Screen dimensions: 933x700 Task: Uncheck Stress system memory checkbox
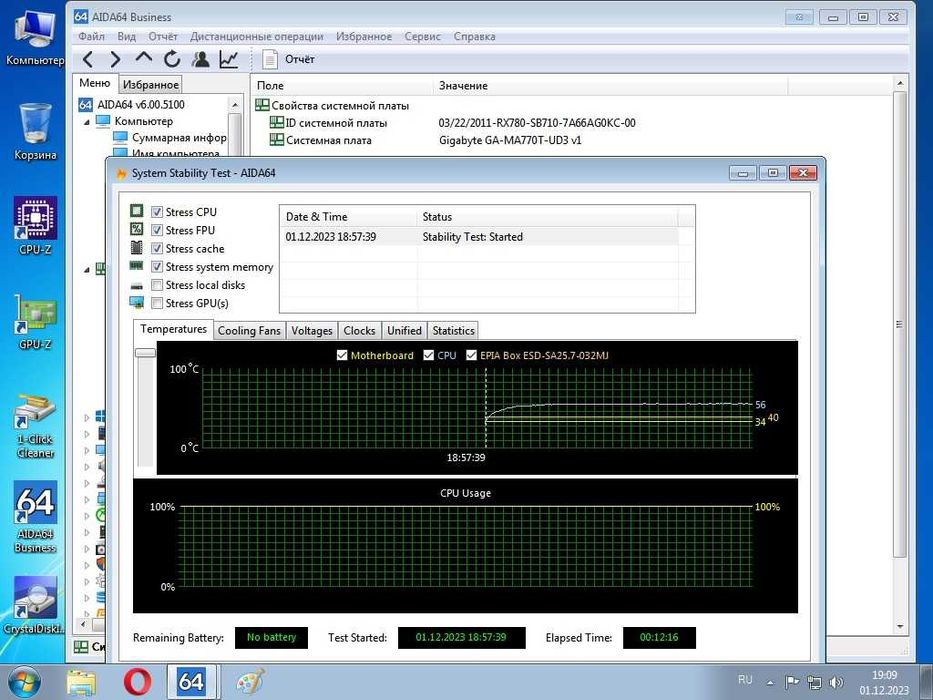157,267
